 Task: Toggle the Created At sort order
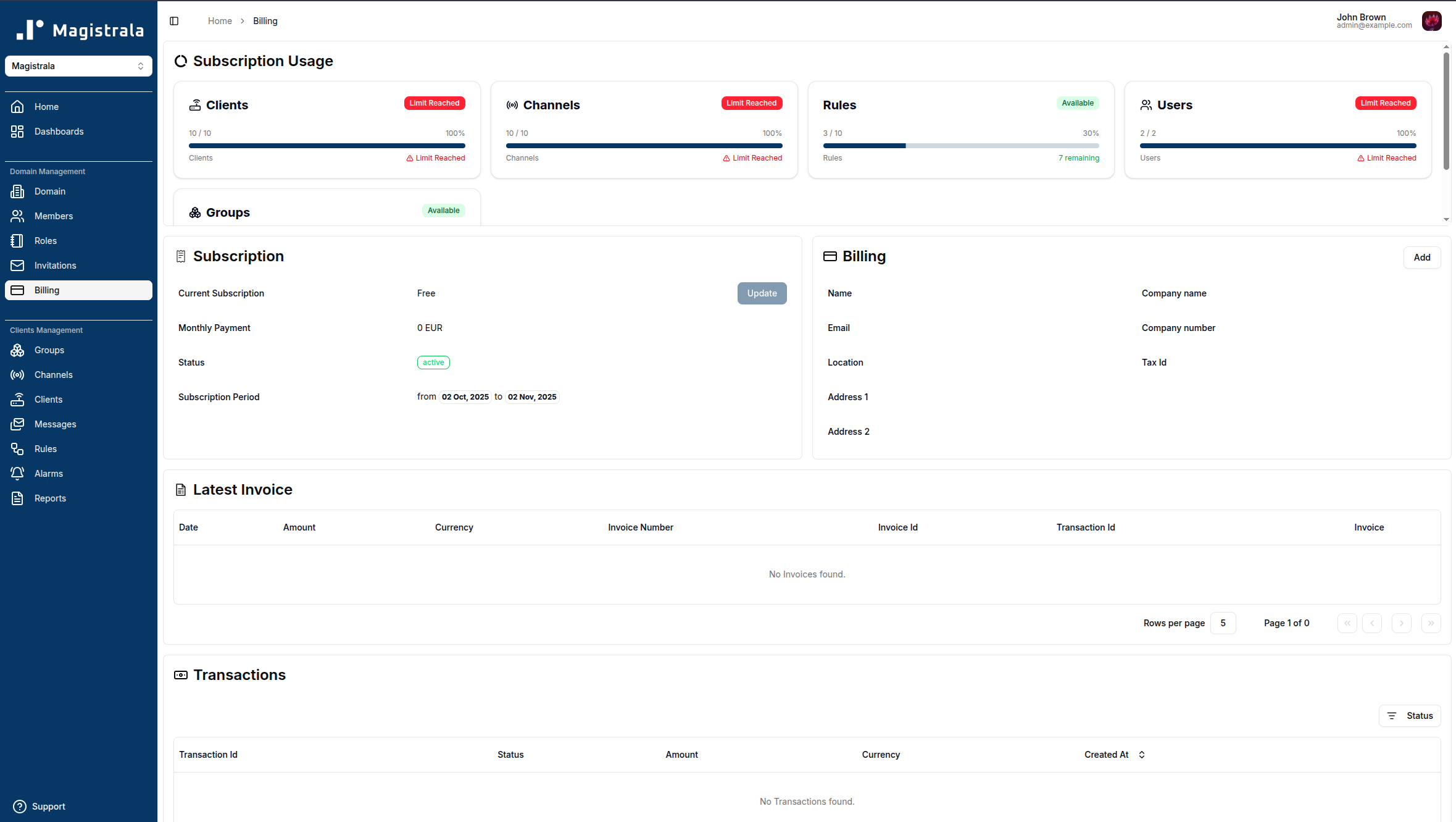tap(1141, 754)
